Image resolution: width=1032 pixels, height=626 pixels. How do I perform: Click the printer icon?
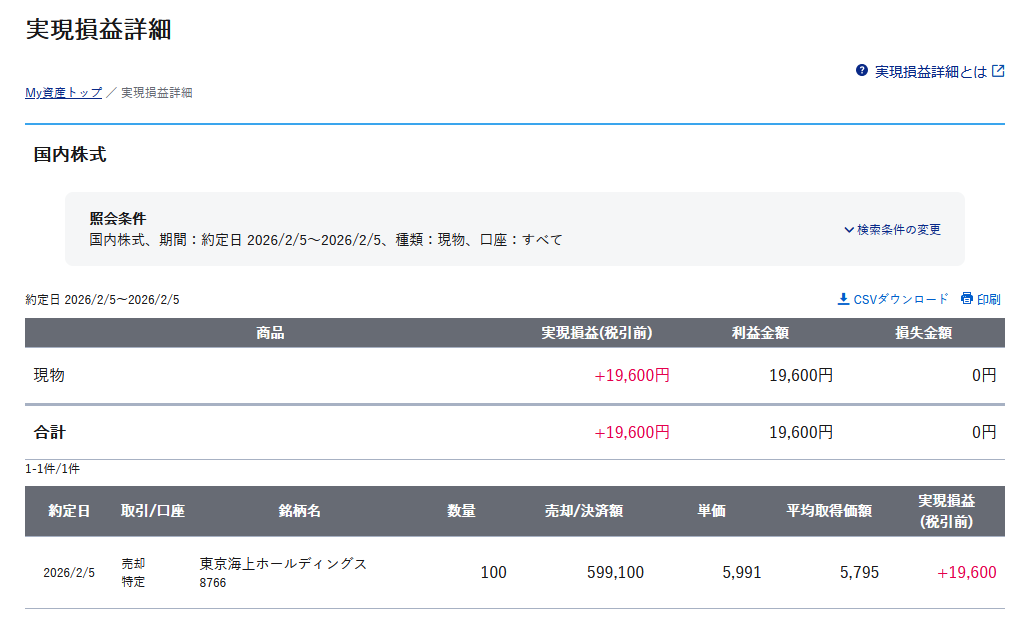[x=967, y=299]
